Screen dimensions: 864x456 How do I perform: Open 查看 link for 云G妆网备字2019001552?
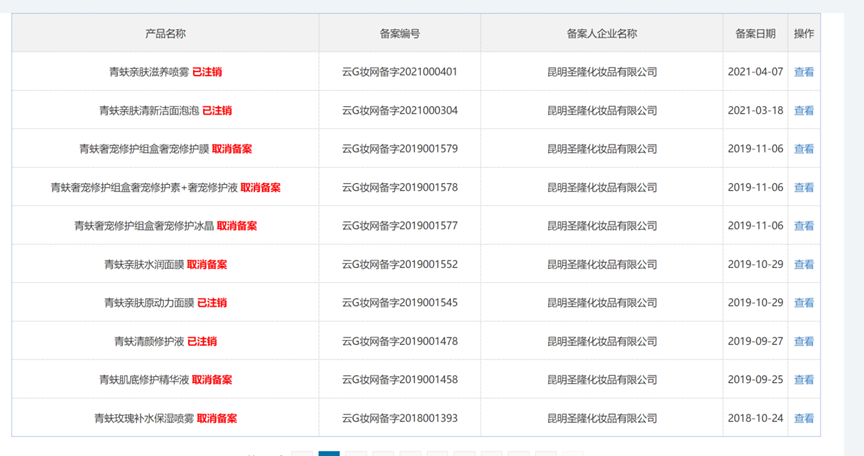803,264
